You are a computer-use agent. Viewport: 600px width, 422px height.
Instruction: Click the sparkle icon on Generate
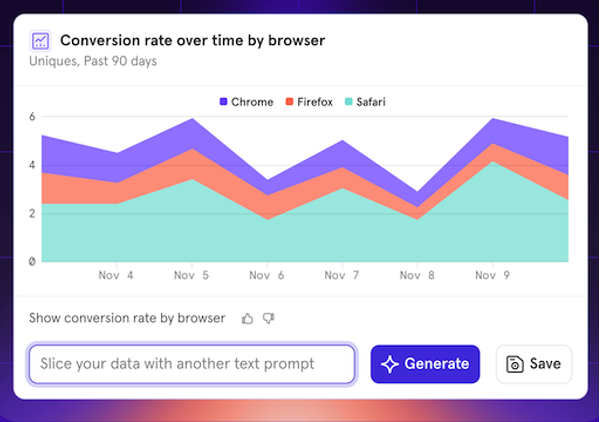pos(390,364)
